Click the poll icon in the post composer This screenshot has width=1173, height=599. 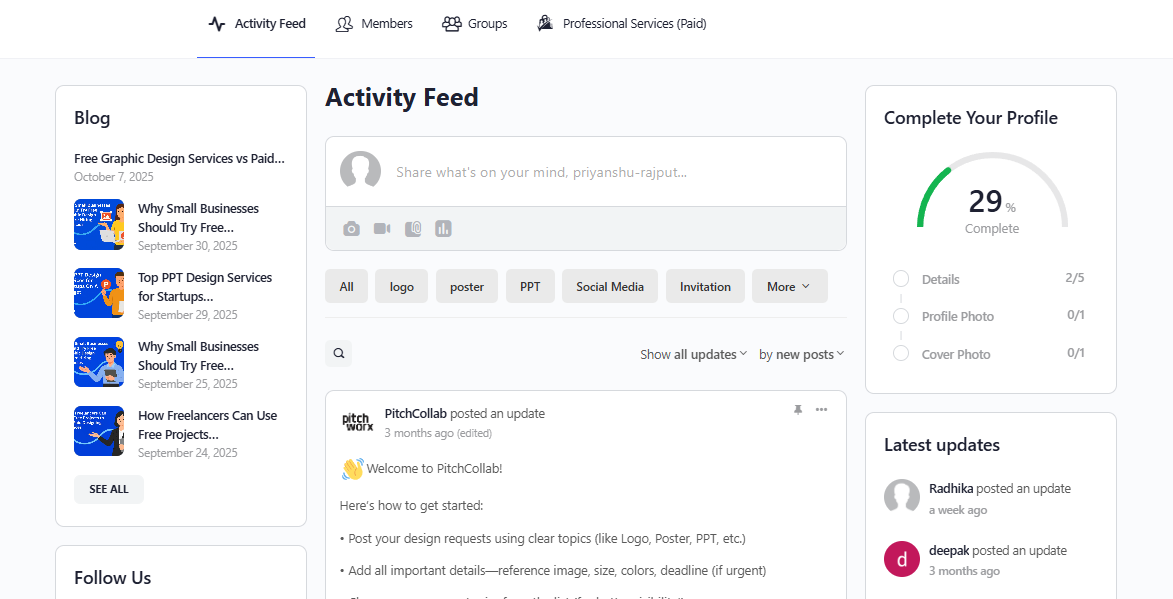[443, 228]
